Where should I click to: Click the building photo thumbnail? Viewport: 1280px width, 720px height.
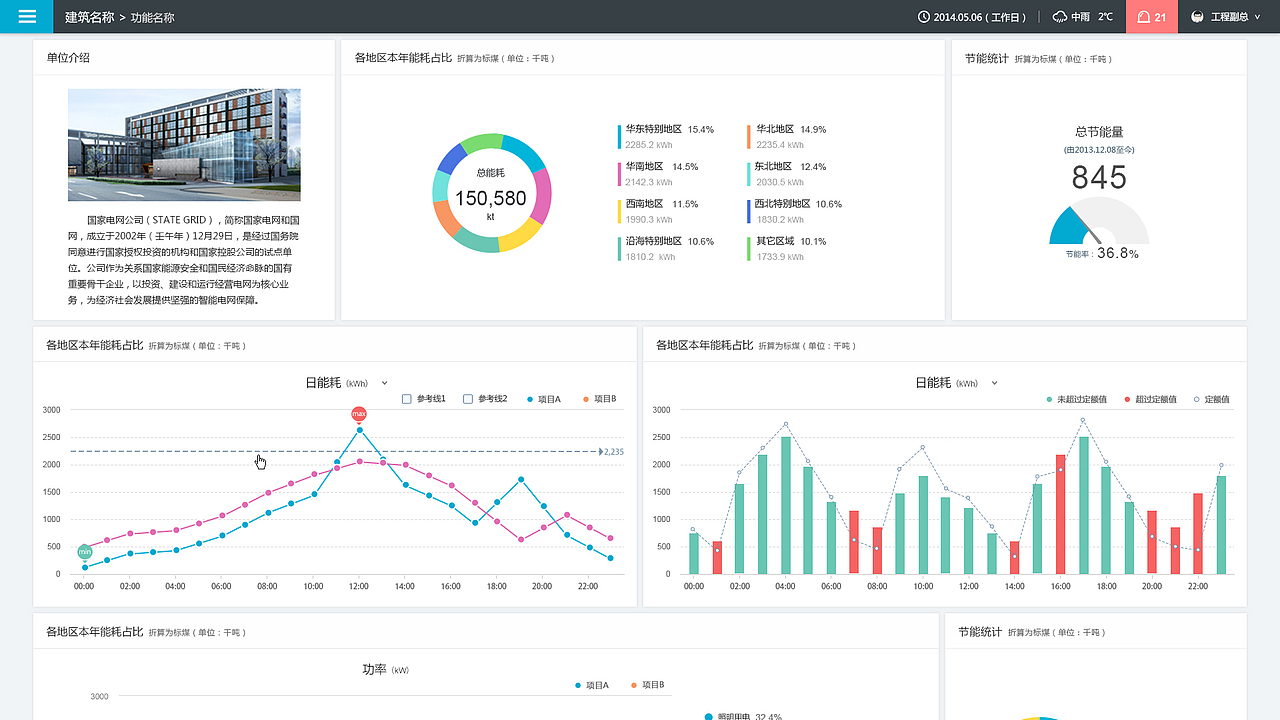coord(184,145)
